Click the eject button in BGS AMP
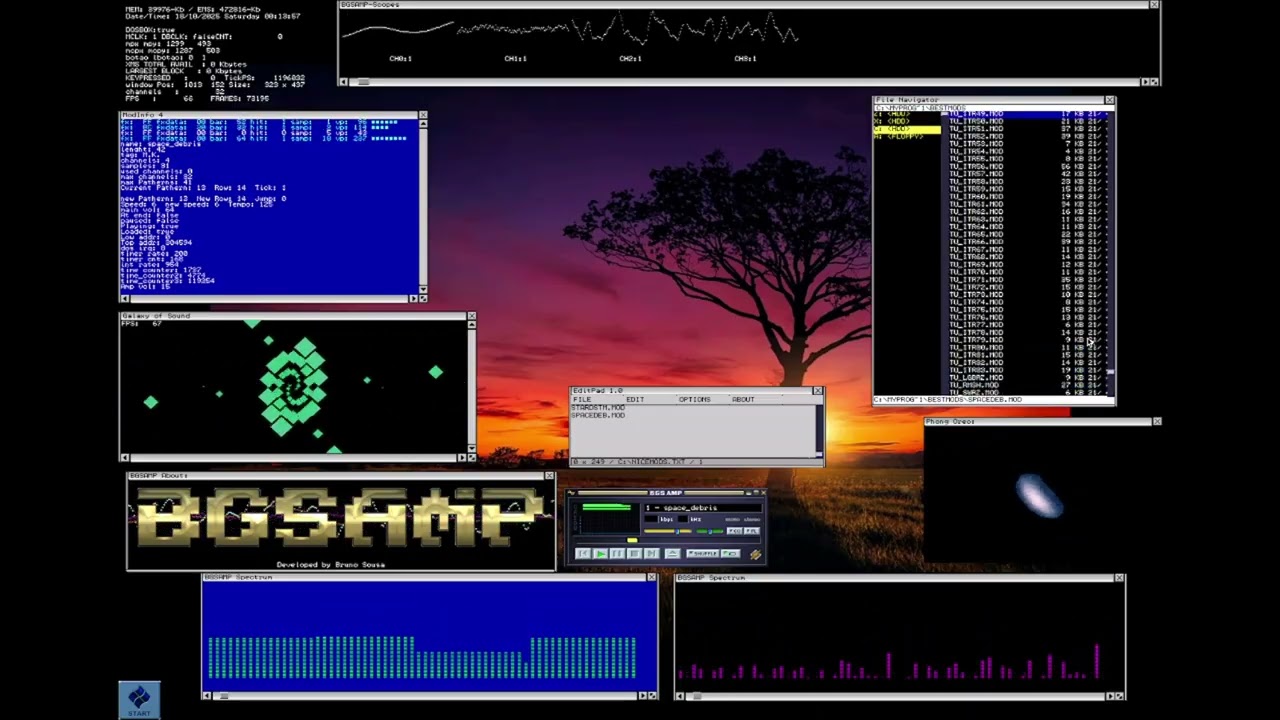This screenshot has height=720, width=1280. tap(673, 554)
